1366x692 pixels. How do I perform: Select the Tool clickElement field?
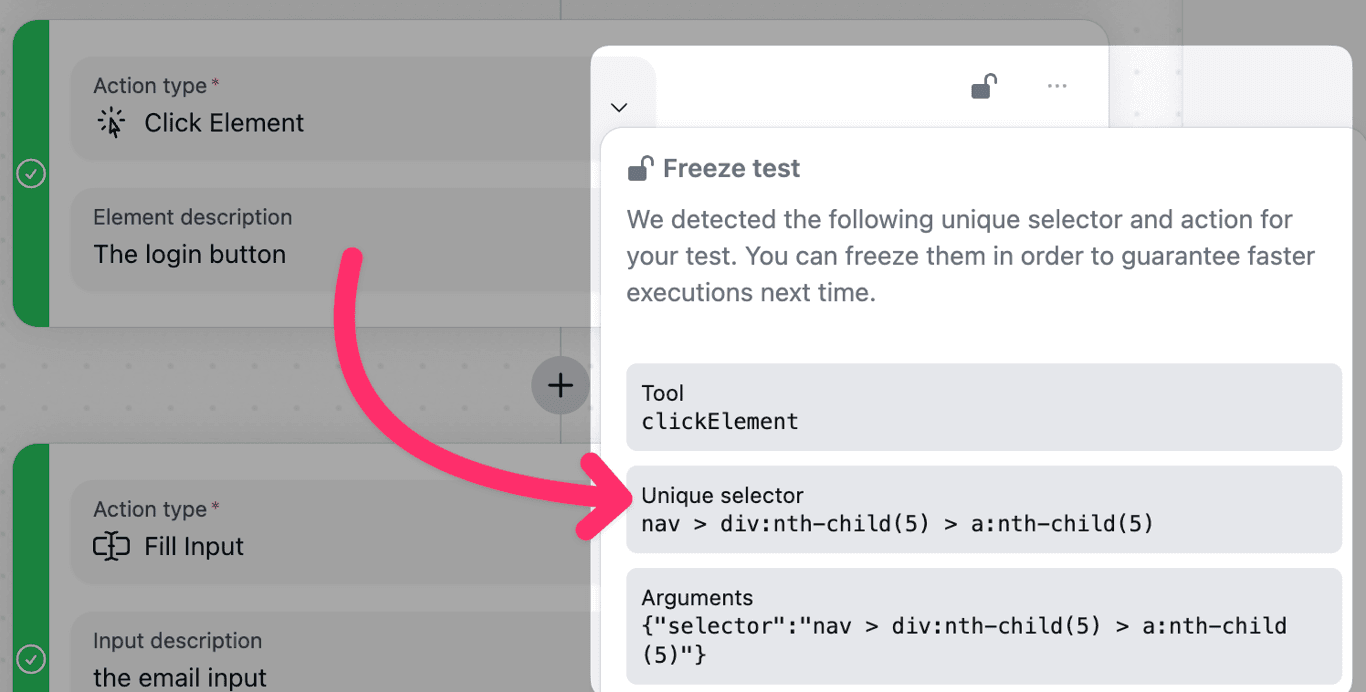tap(984, 407)
